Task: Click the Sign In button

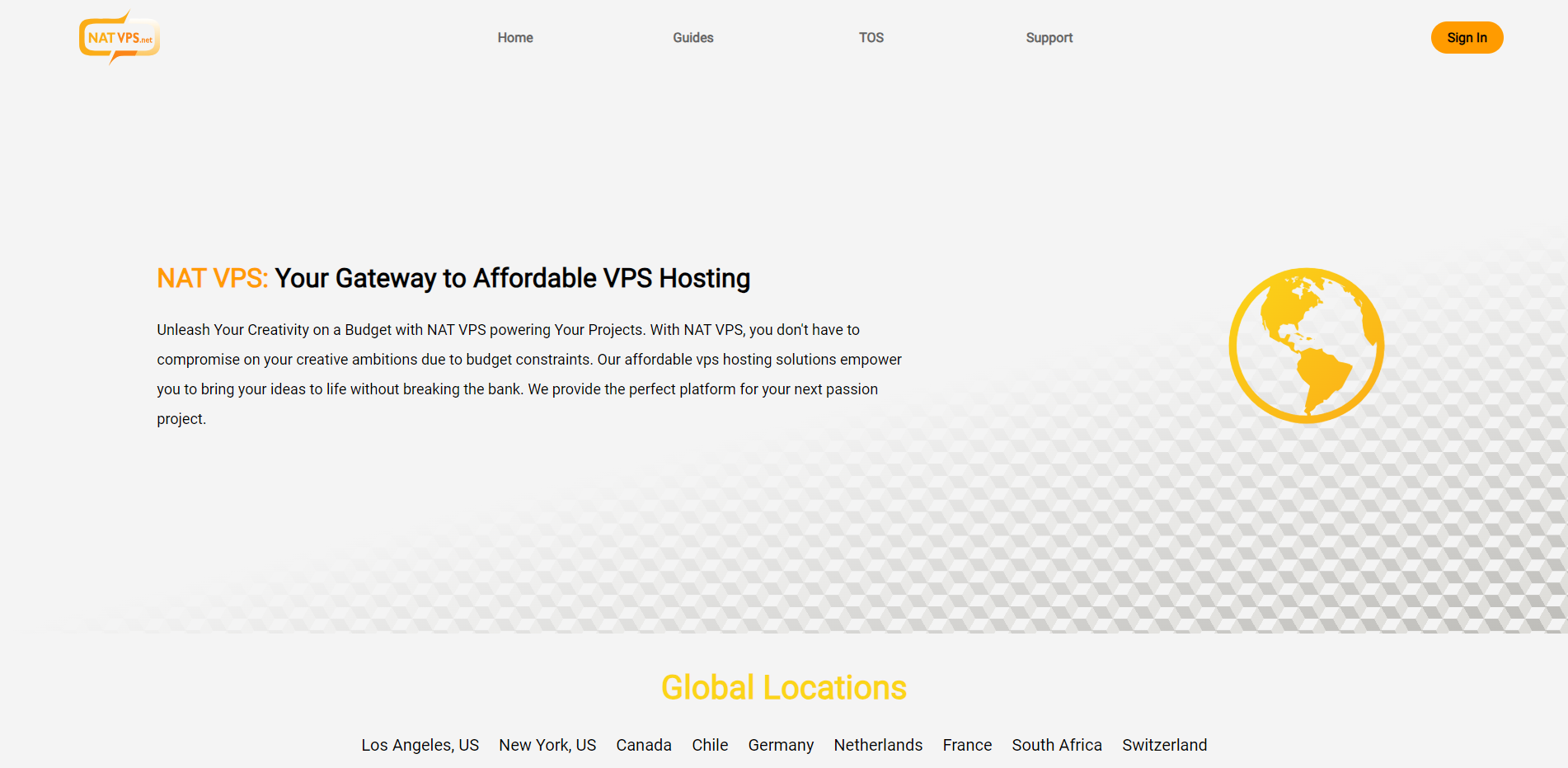Action: coord(1467,38)
